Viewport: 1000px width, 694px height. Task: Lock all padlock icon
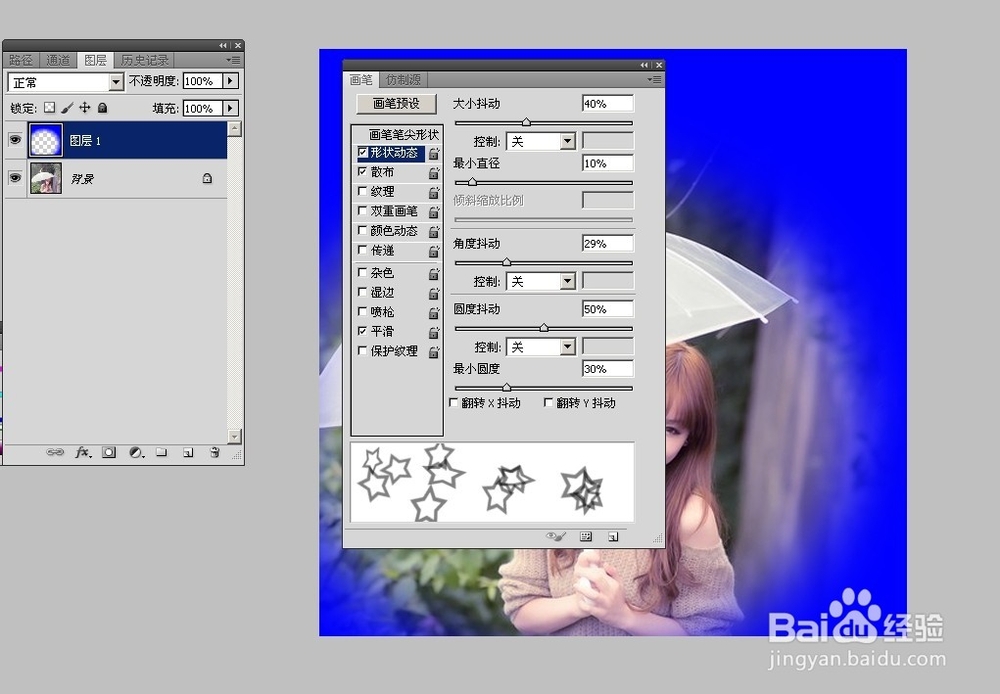coord(102,108)
